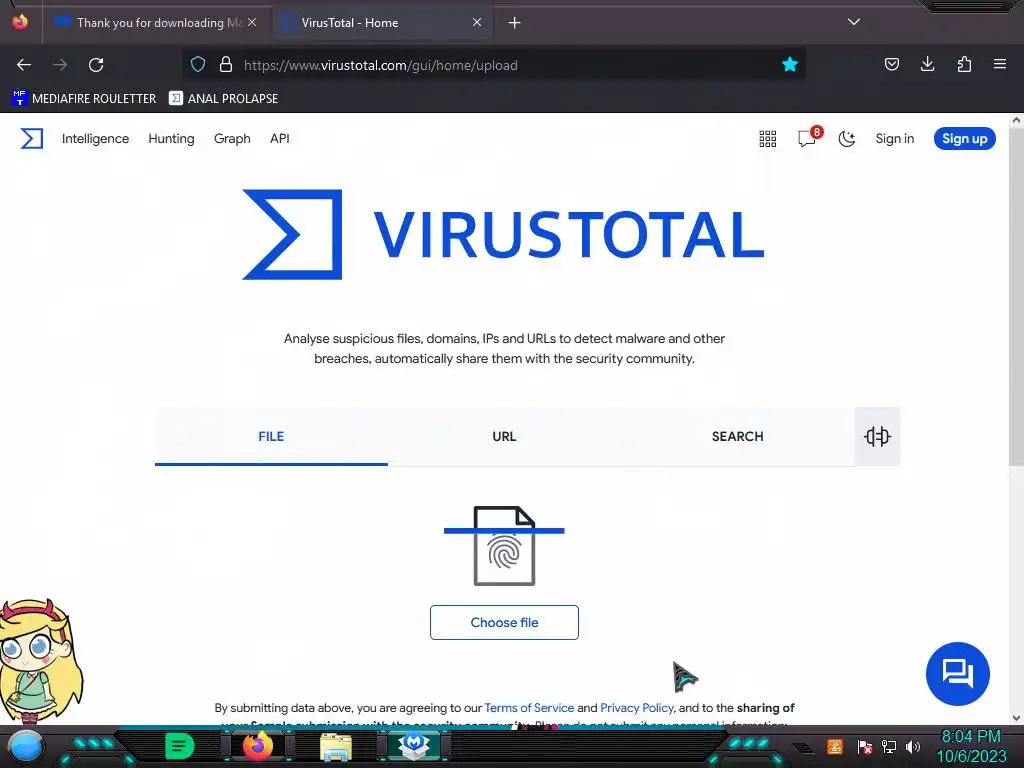
Task: Click the network tray icon
Action: tap(889, 746)
